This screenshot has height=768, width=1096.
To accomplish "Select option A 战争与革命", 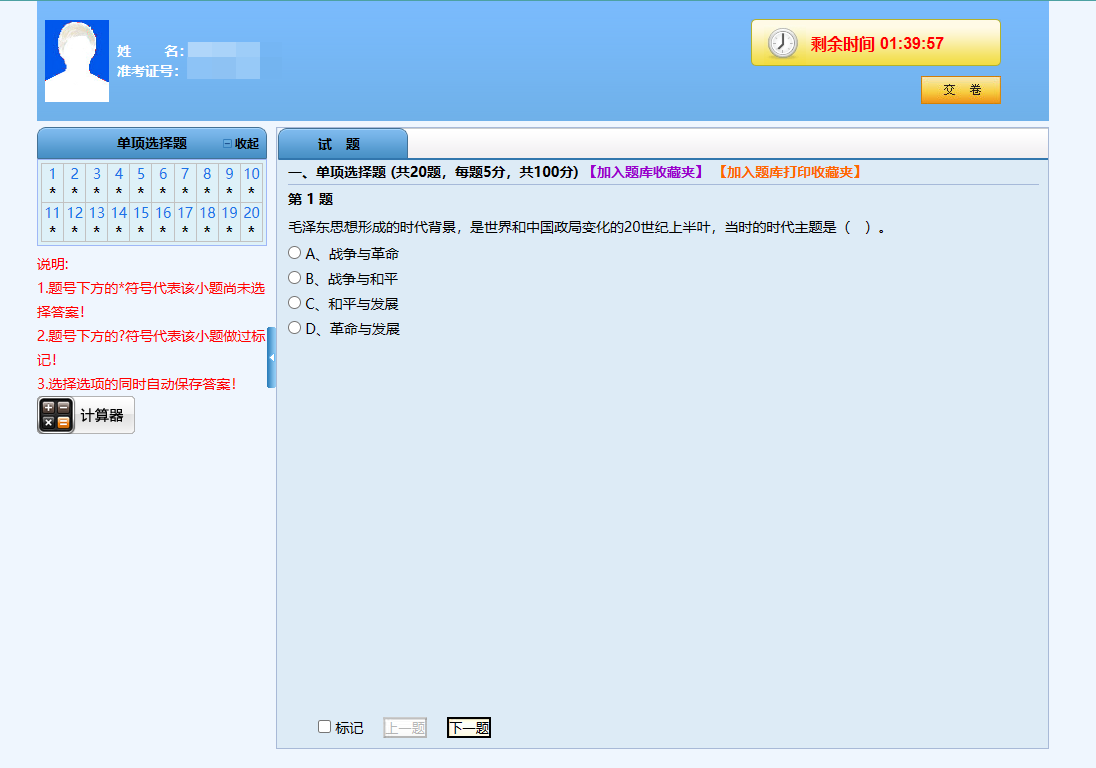I will (x=294, y=253).
